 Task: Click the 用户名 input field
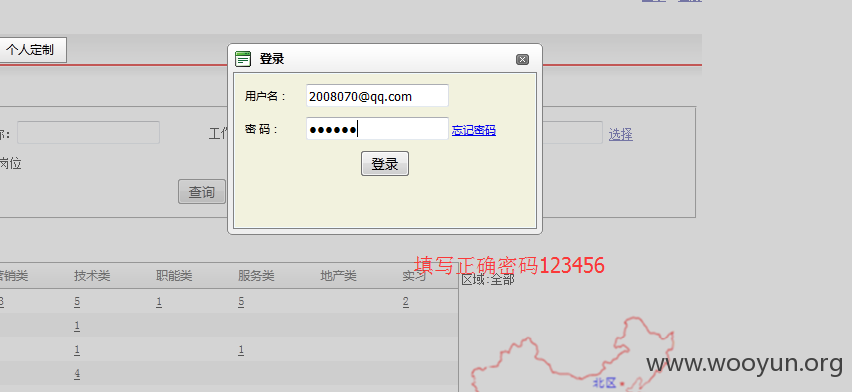click(377, 96)
